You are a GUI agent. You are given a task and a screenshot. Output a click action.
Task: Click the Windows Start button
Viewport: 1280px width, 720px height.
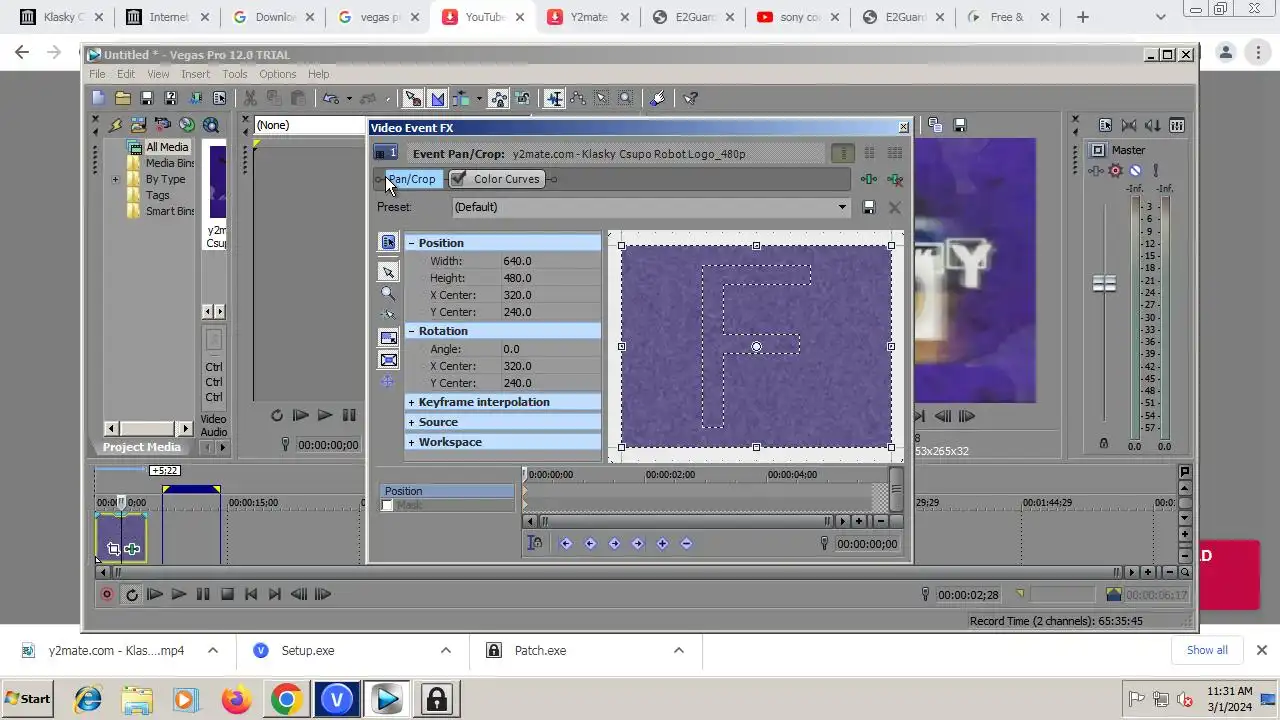pos(28,699)
